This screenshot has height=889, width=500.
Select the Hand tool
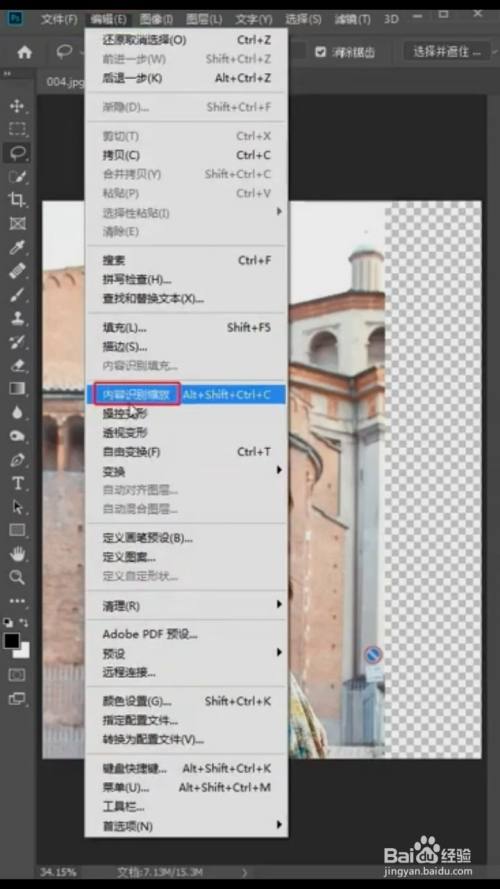pos(18,554)
